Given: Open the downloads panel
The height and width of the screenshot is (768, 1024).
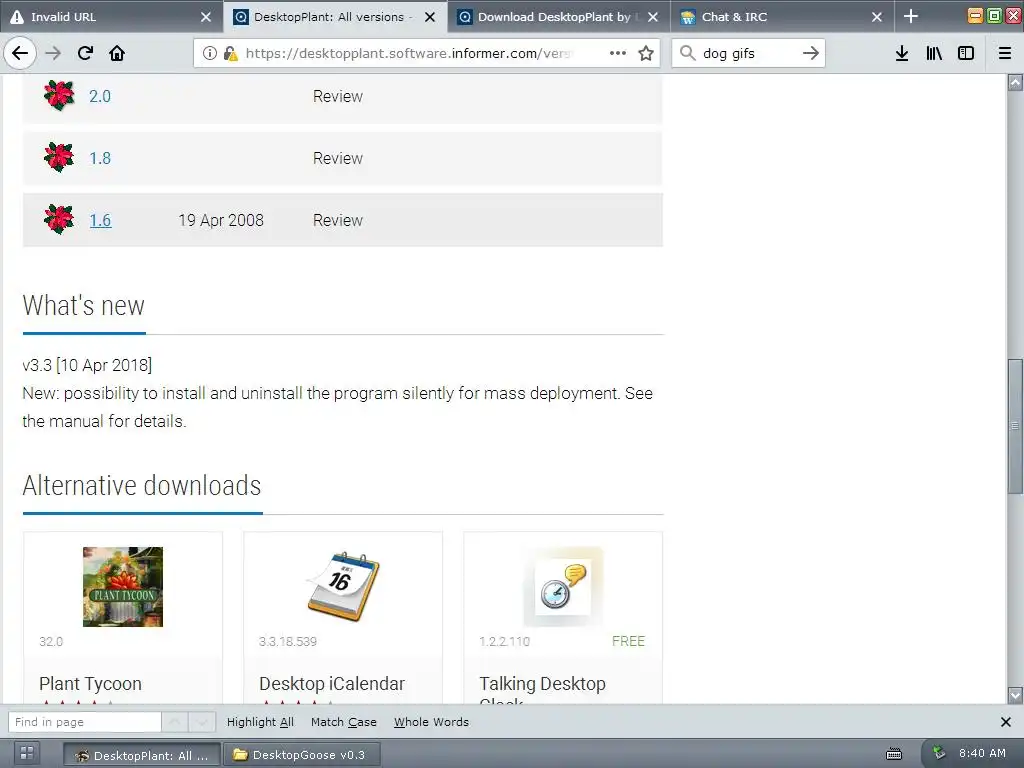Looking at the screenshot, I should pos(902,53).
